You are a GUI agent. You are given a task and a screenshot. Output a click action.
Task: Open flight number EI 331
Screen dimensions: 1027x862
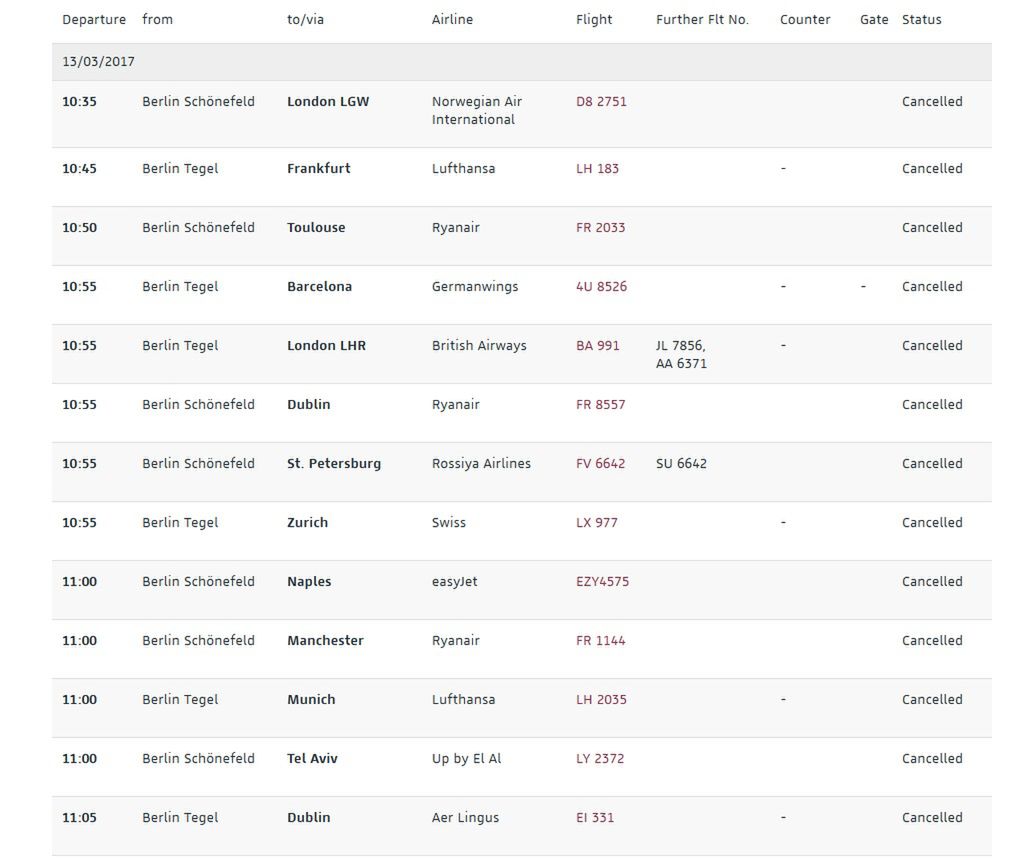595,817
